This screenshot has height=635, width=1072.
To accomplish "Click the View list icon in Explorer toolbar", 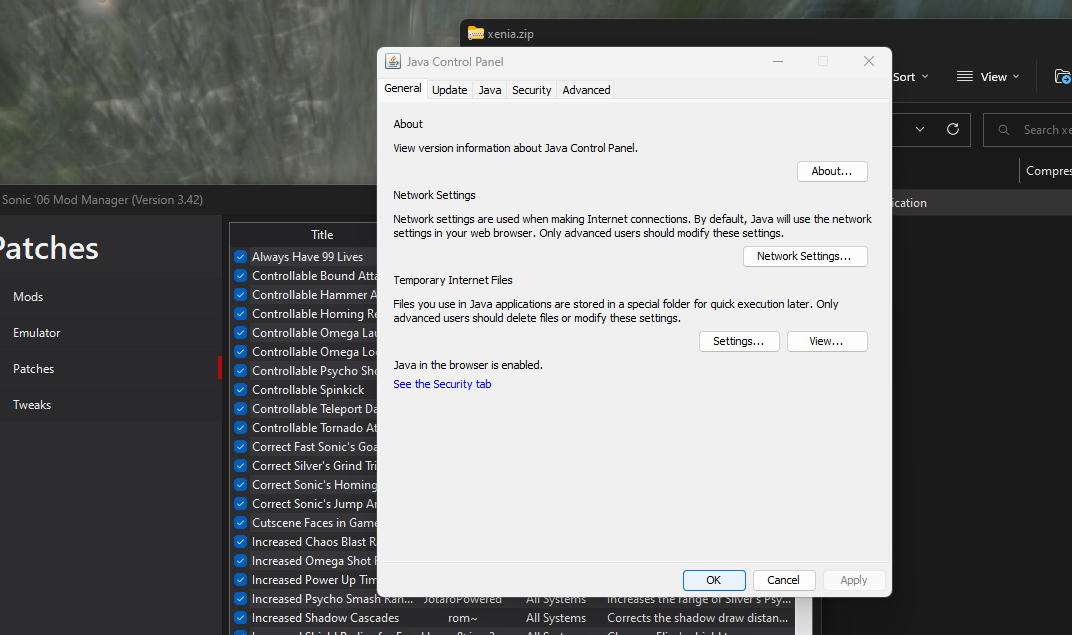I will point(965,77).
